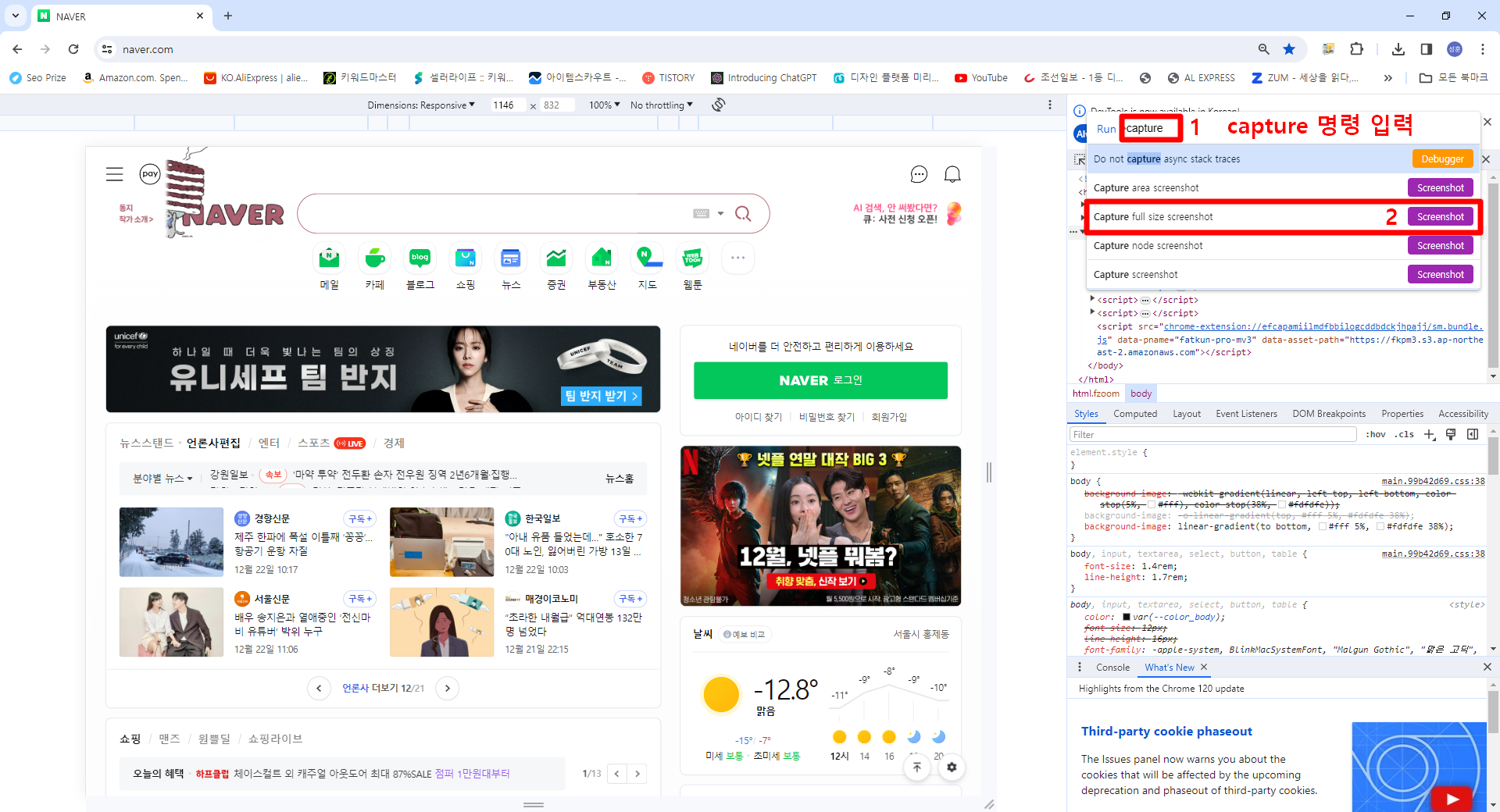Click the #fdfdfe color swatch in linear-gradient

pyautogui.click(x=1380, y=526)
